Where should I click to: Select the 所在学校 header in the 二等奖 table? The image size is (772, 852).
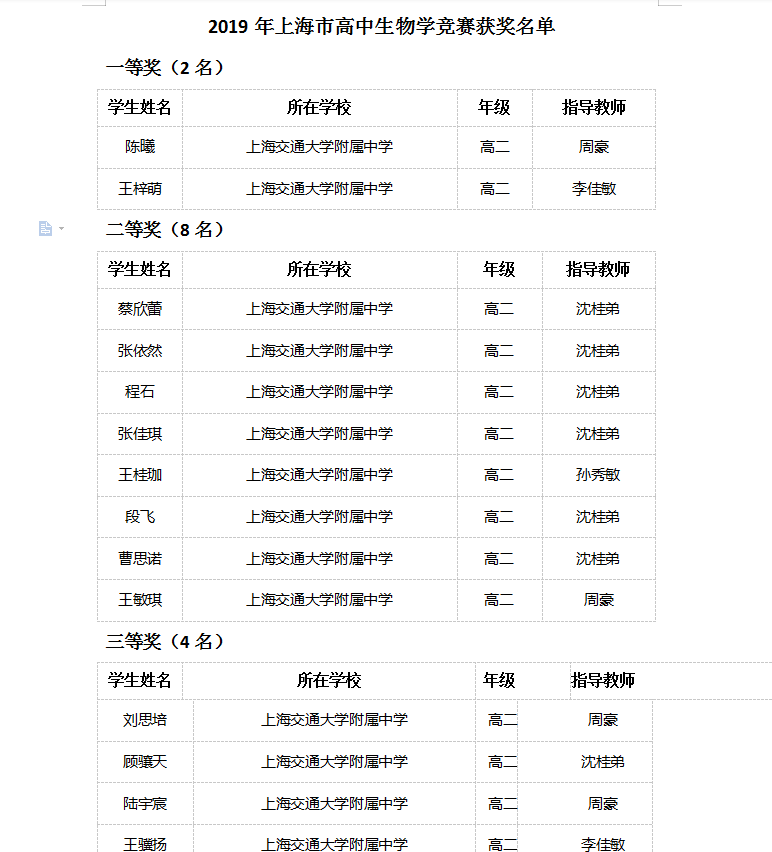[x=319, y=269]
